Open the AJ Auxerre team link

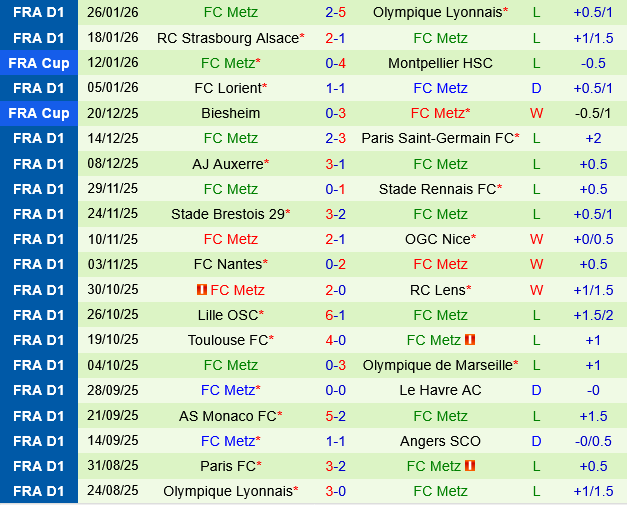pyautogui.click(x=228, y=164)
